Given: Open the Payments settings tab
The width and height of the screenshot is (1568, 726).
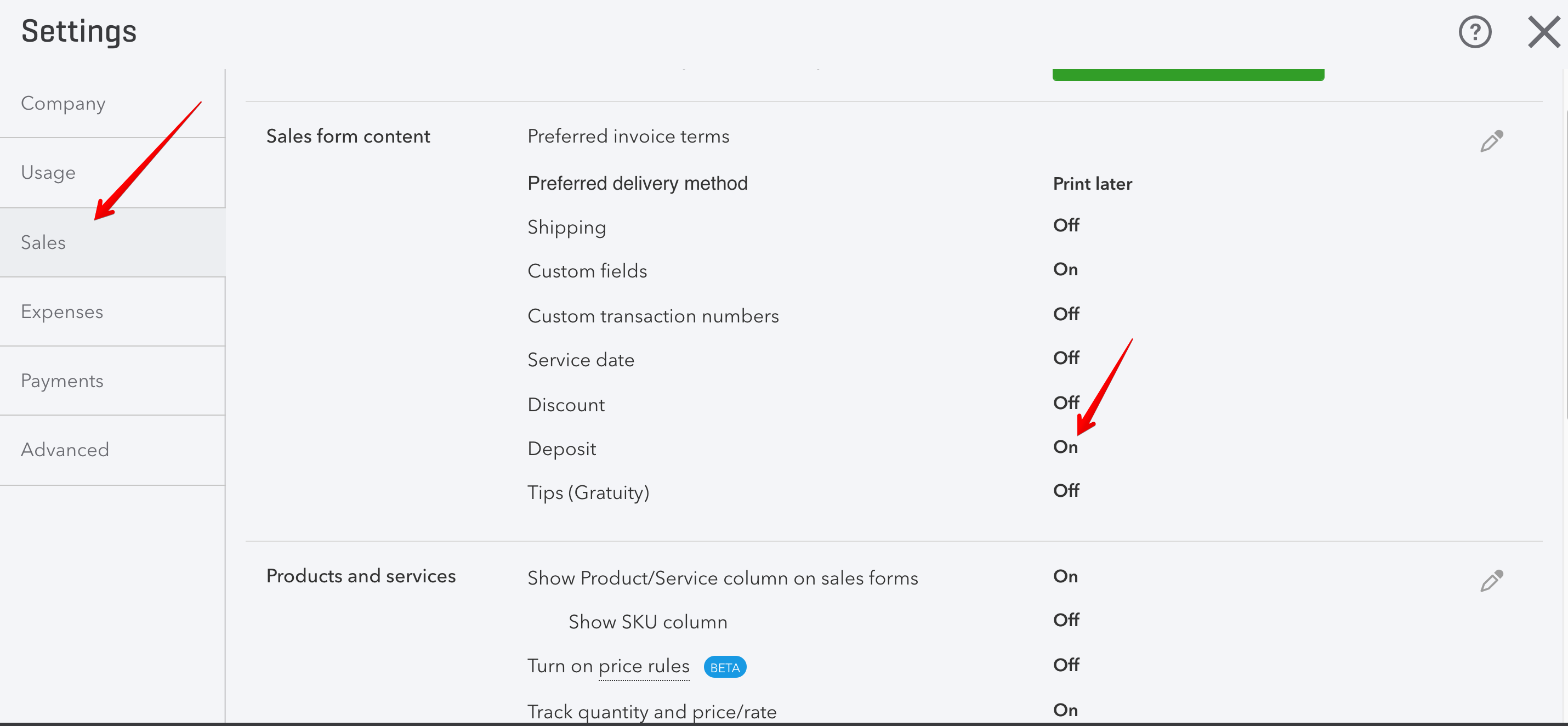Looking at the screenshot, I should click(x=112, y=381).
